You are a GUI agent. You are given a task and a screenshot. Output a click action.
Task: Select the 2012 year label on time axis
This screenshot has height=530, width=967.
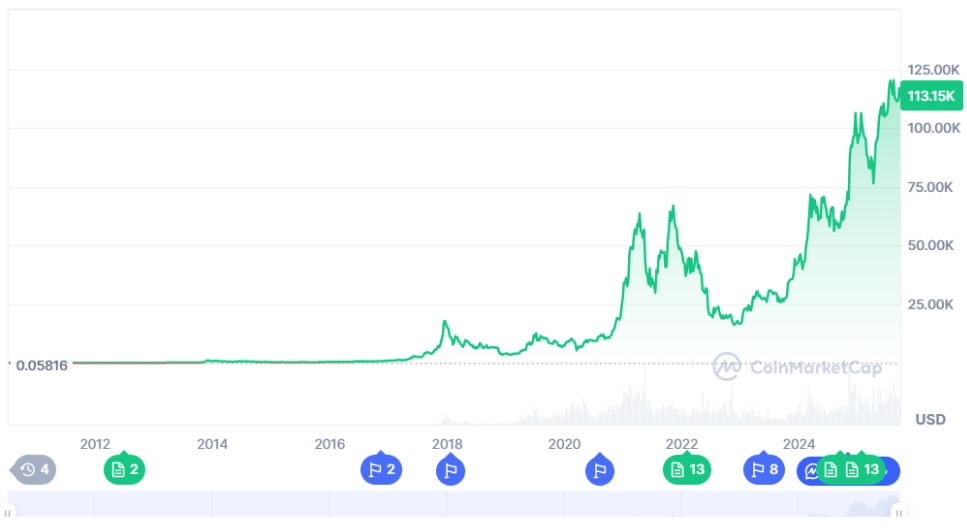point(95,444)
